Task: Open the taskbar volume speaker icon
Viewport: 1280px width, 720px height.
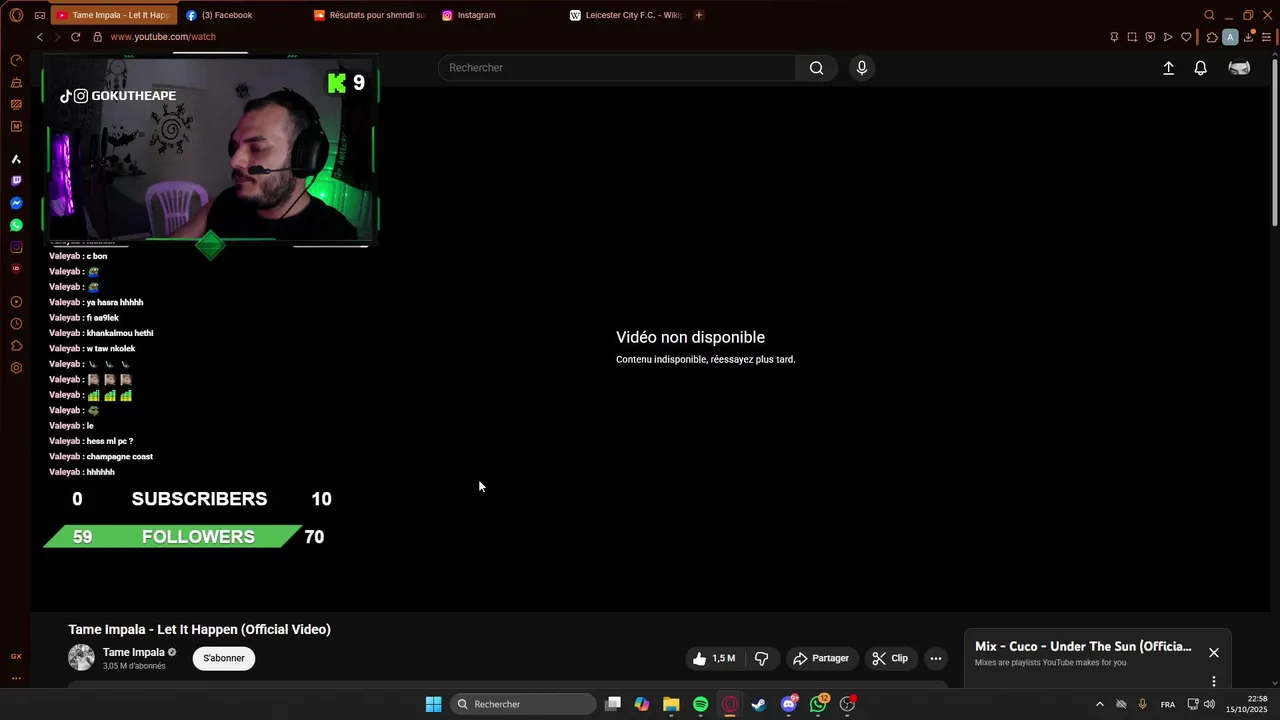Action: coord(1210,704)
